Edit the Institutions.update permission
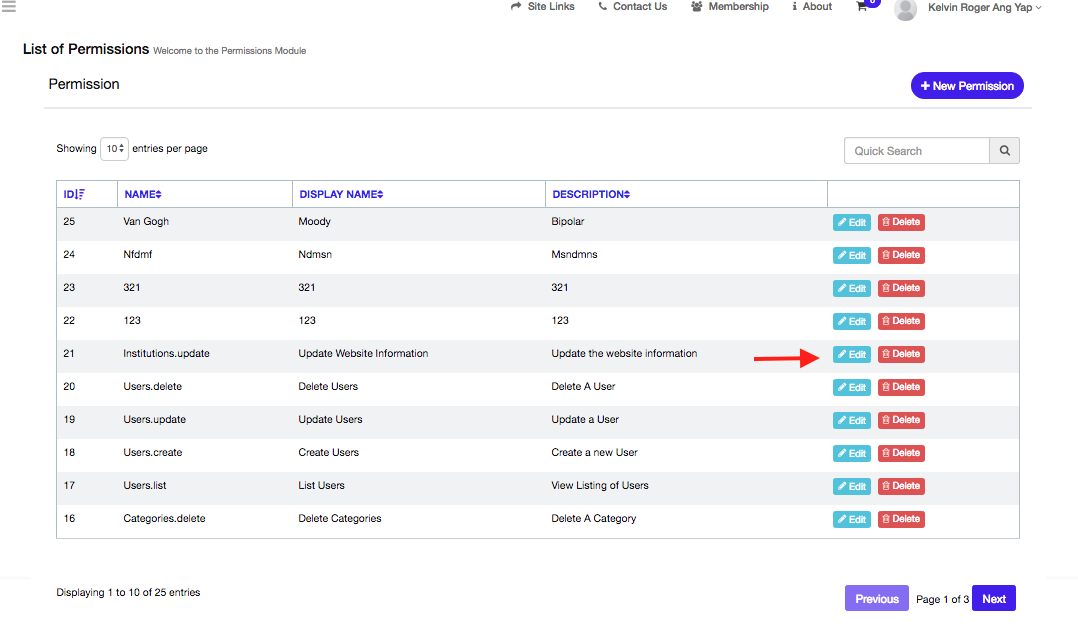 click(851, 354)
